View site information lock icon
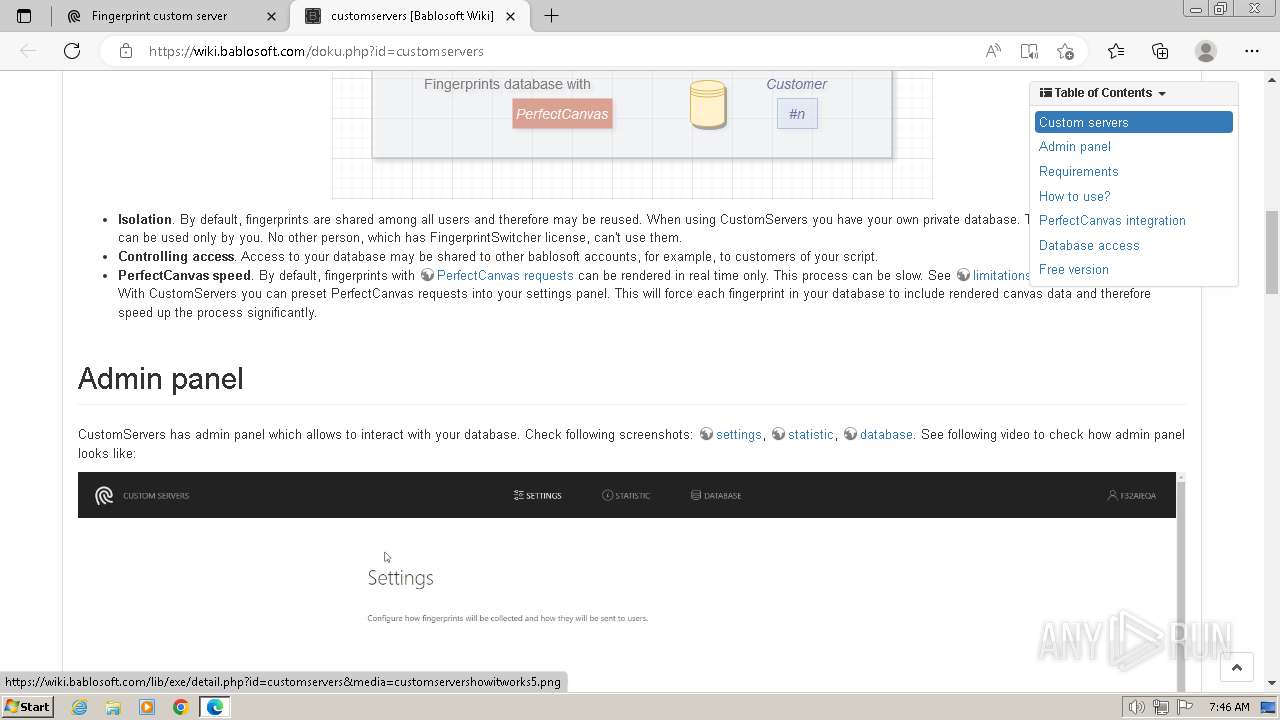 [x=126, y=51]
